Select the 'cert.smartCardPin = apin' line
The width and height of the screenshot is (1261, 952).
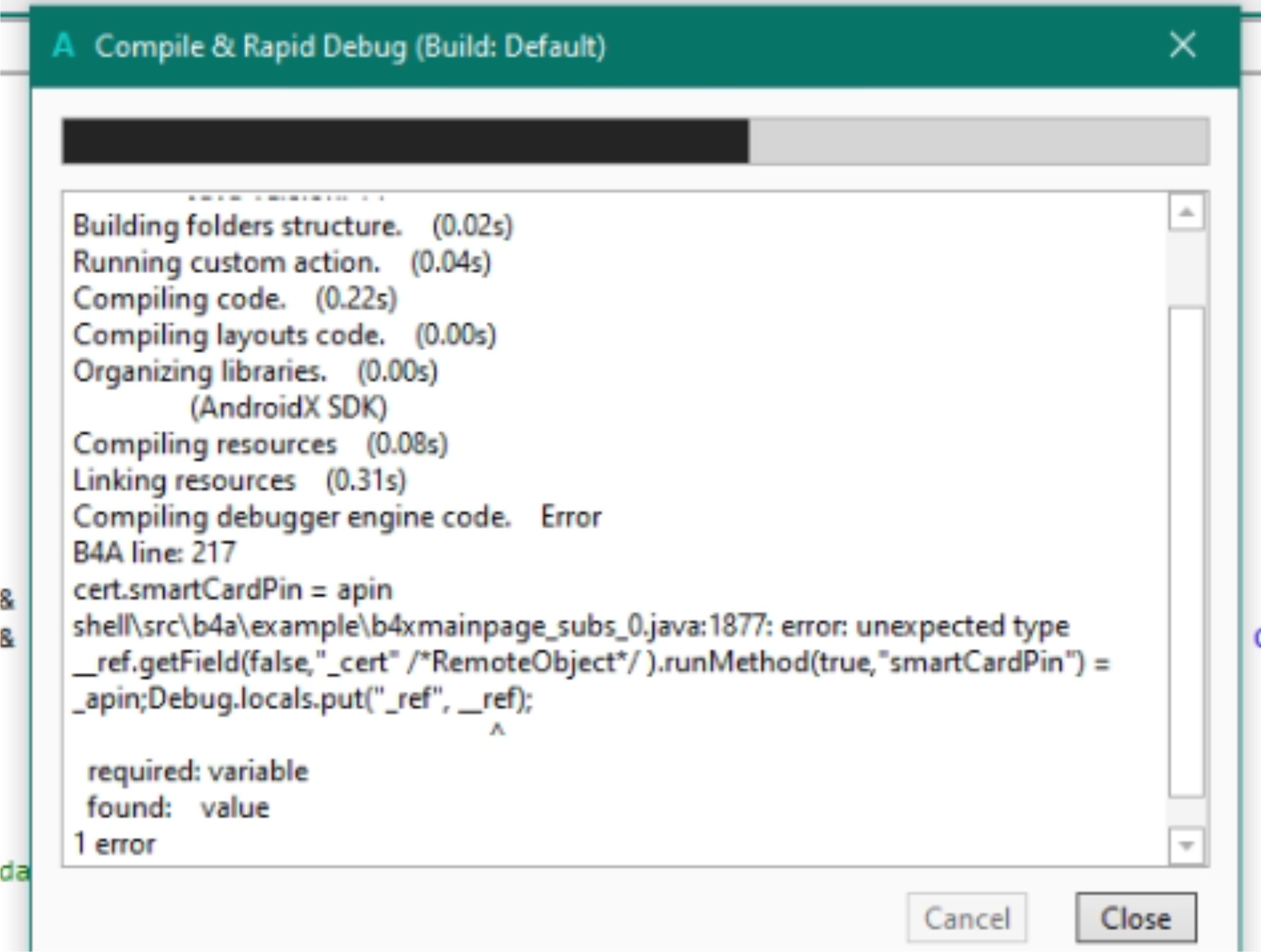point(233,589)
